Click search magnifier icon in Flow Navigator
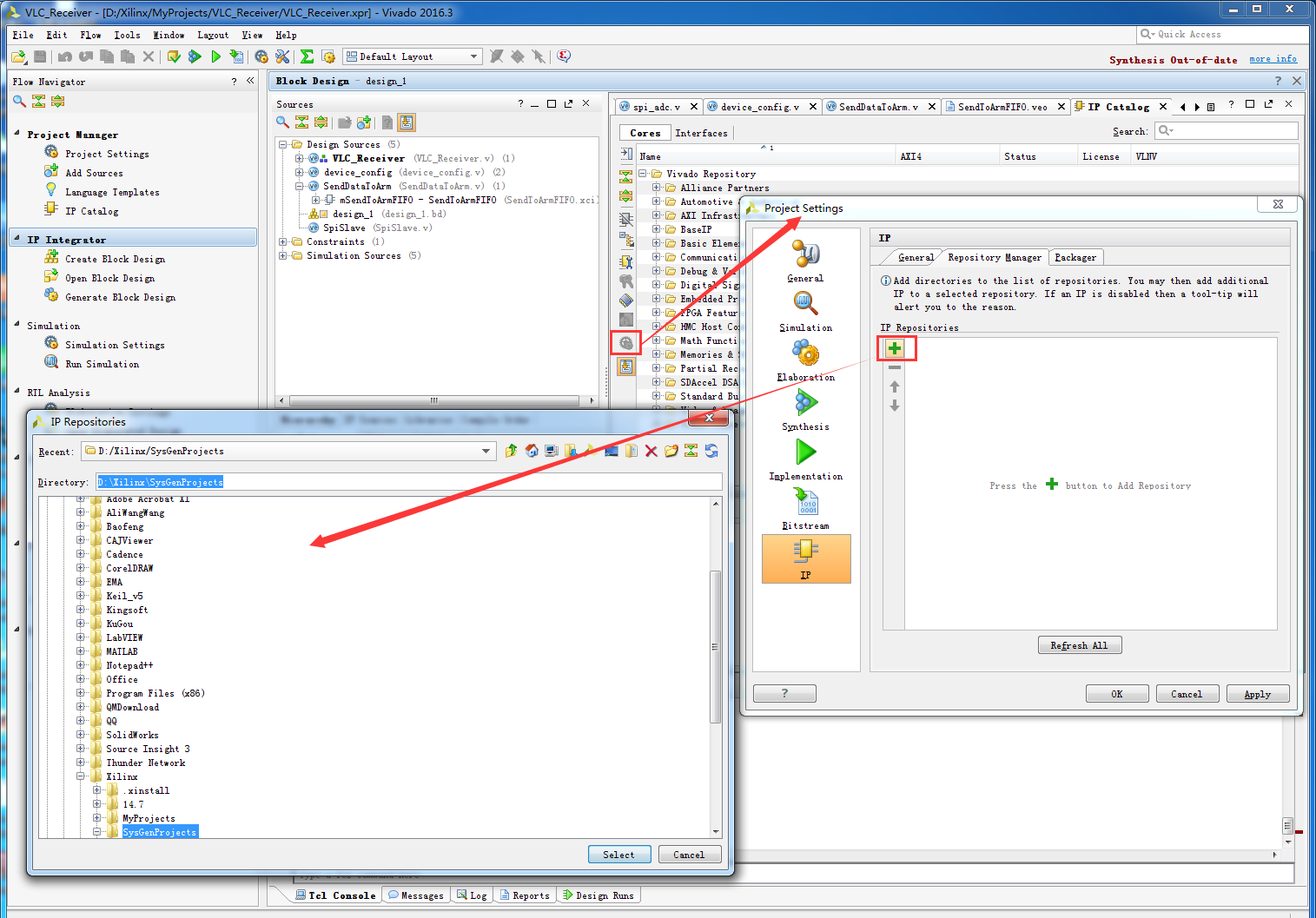The height and width of the screenshot is (918, 1316). [19, 102]
